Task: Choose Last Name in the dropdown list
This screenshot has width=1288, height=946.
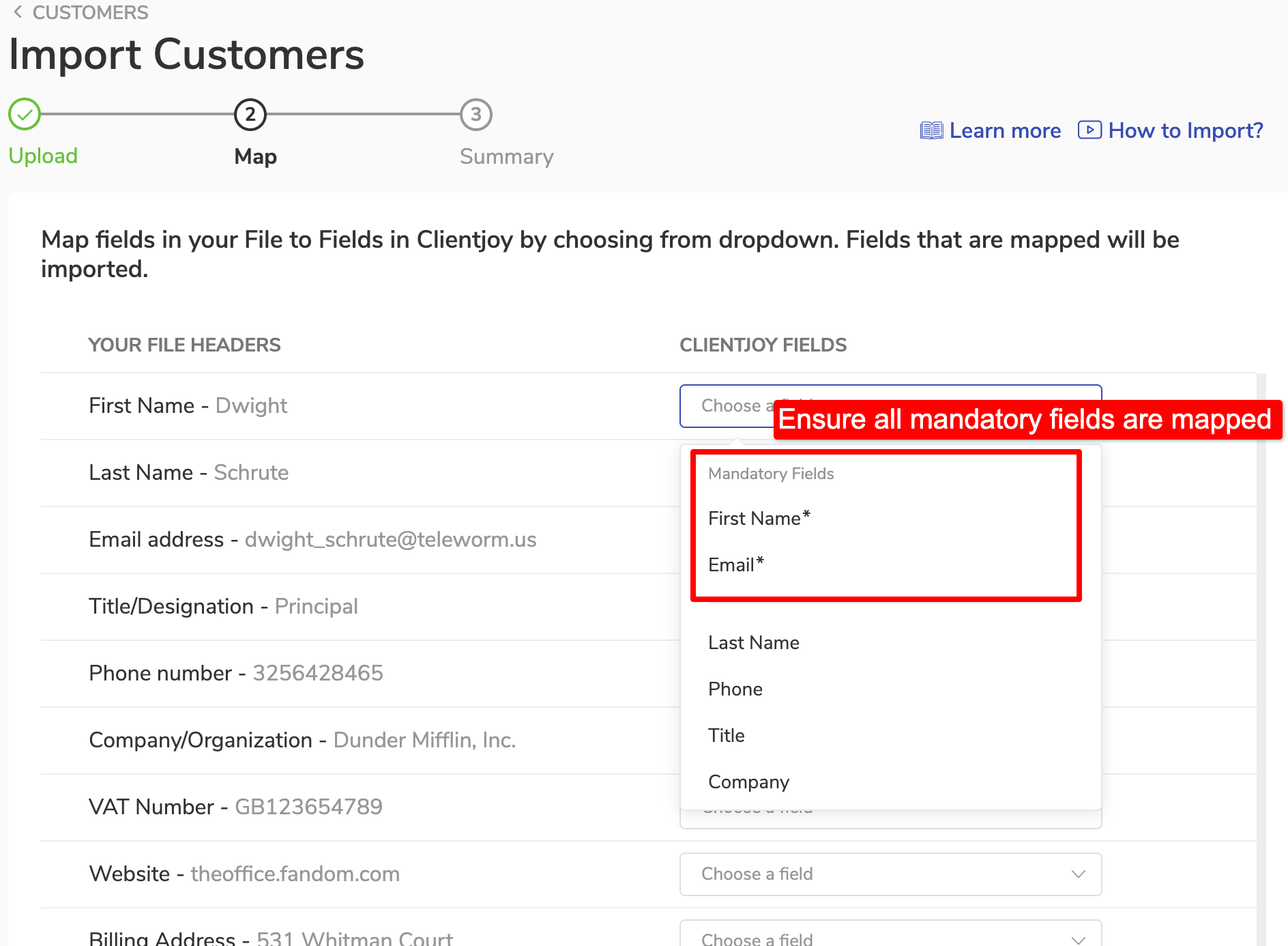Action: pos(753,643)
